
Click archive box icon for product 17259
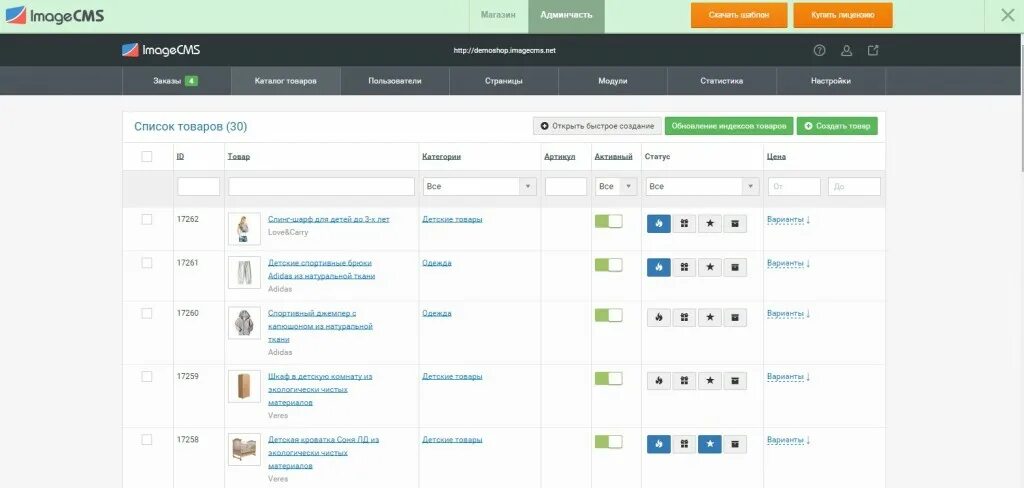click(x=735, y=381)
